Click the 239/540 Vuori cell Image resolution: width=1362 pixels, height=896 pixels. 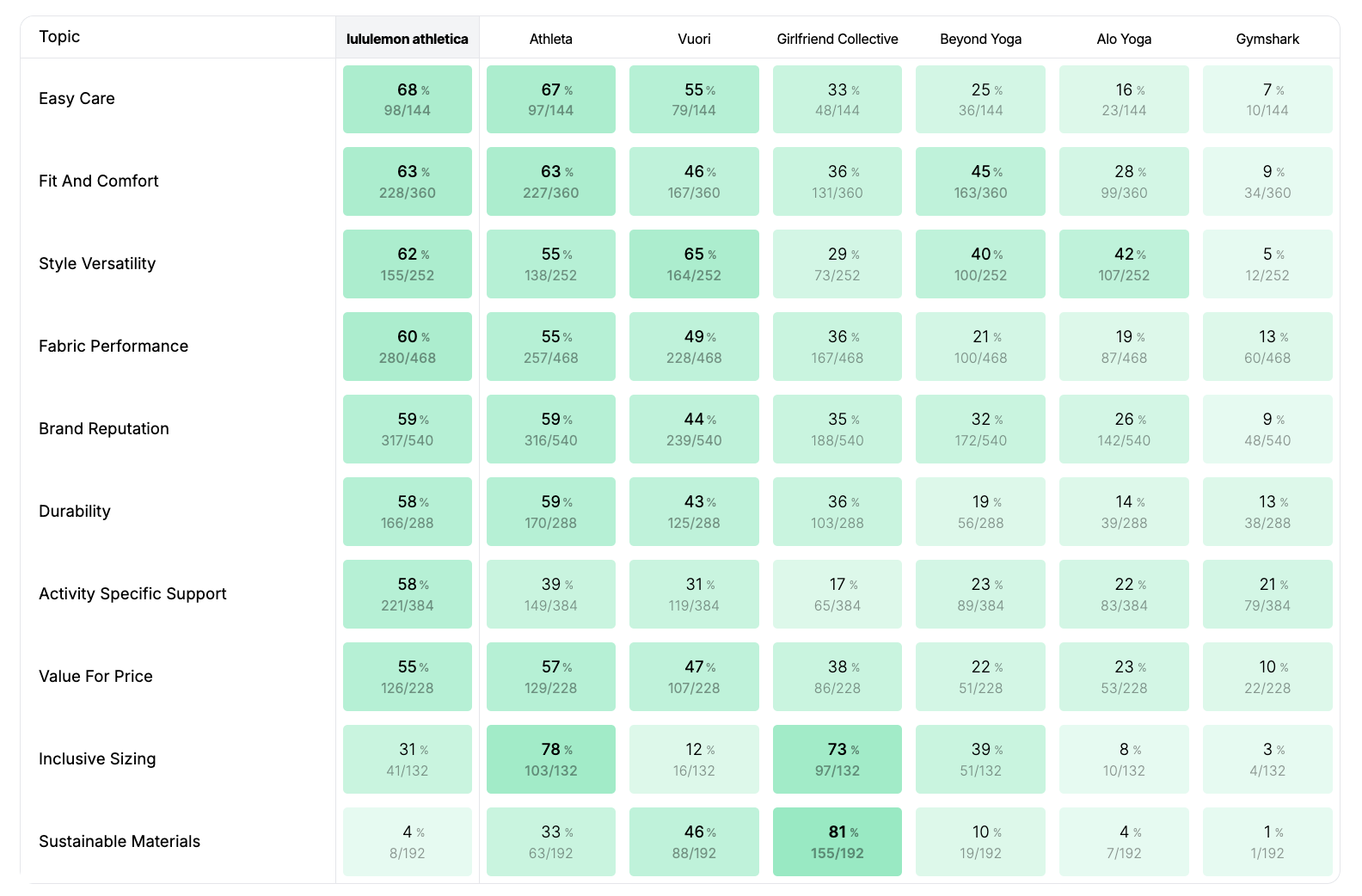coord(694,429)
